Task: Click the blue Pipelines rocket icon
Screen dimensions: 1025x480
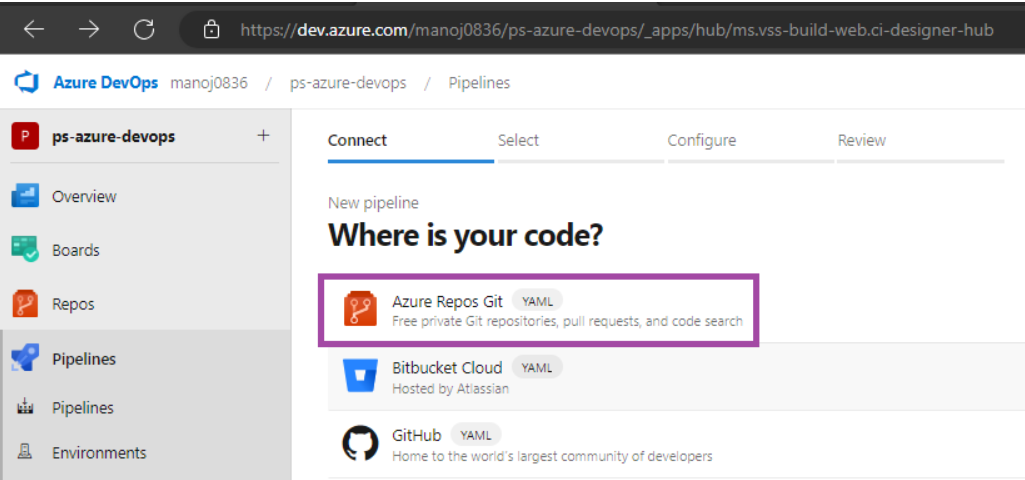Action: (x=25, y=358)
